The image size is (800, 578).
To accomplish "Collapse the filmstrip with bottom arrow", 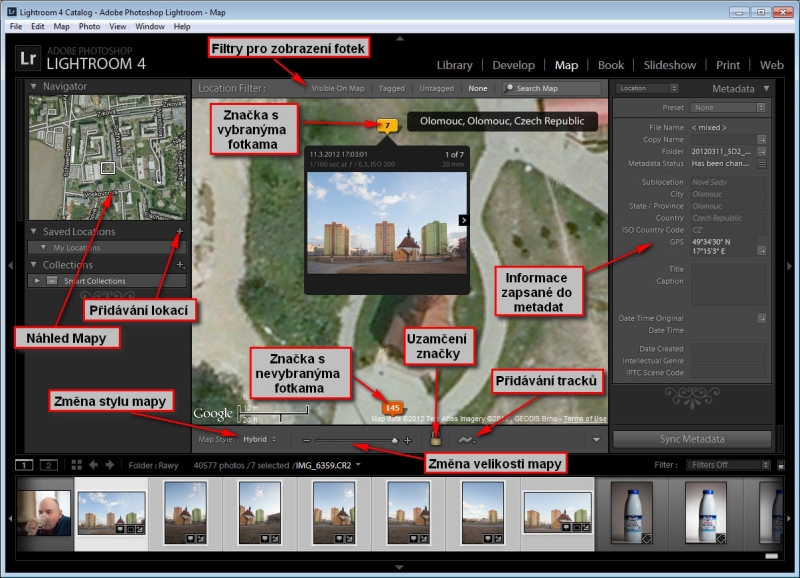I will pyautogui.click(x=399, y=567).
